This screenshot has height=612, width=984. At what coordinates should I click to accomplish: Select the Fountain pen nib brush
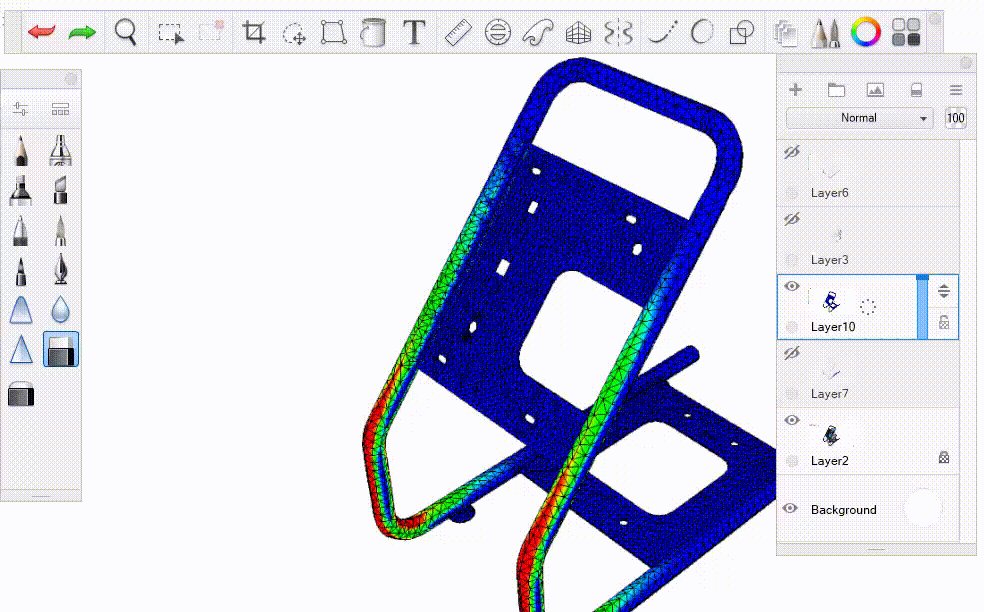click(x=60, y=269)
